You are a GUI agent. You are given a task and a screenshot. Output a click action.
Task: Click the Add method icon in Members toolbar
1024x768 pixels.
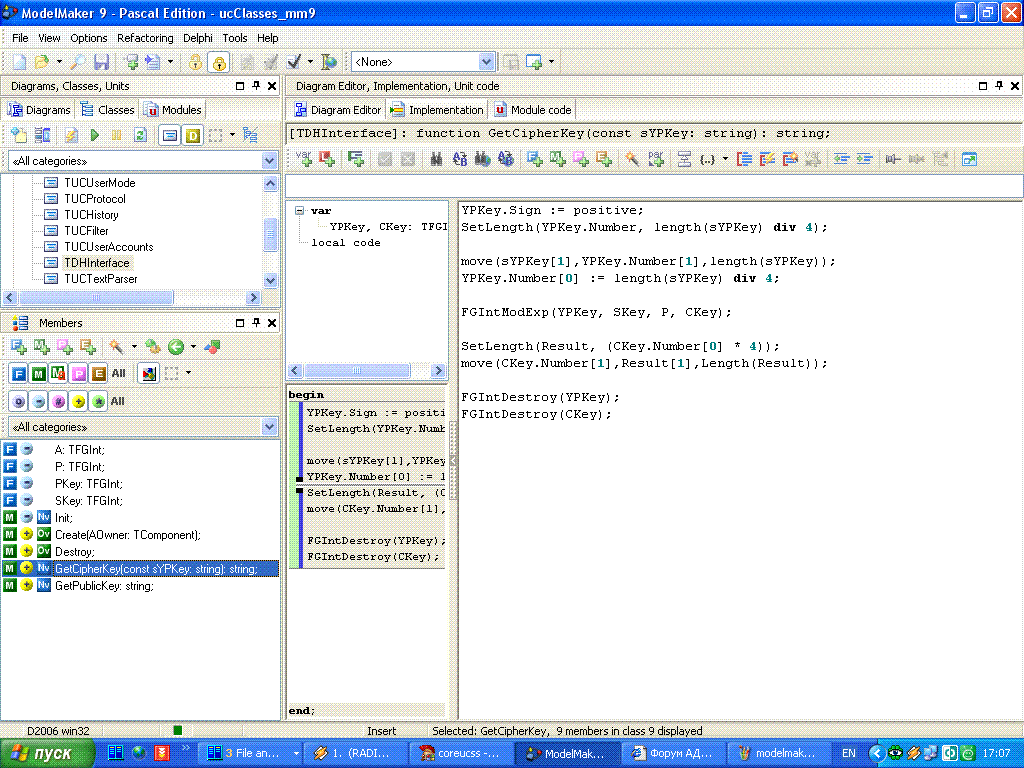[42, 347]
